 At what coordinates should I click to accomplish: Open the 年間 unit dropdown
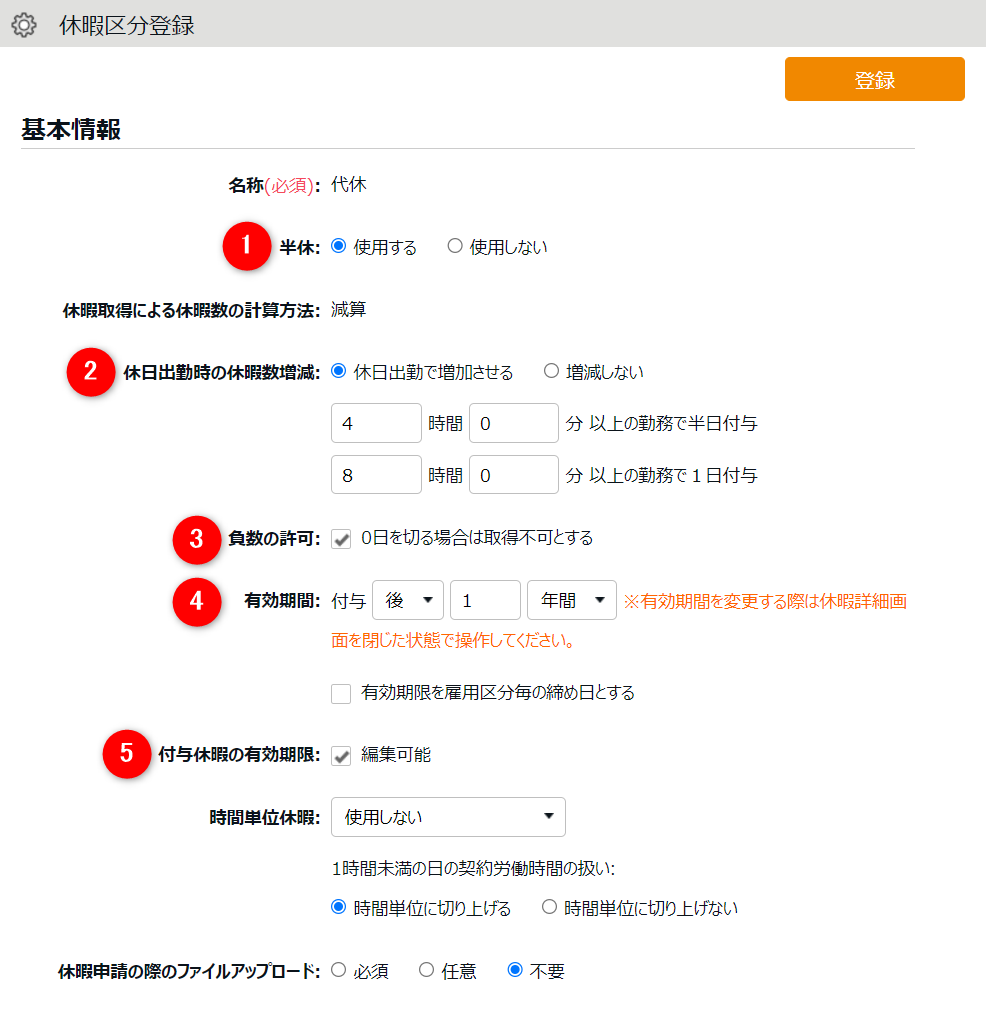tap(571, 601)
